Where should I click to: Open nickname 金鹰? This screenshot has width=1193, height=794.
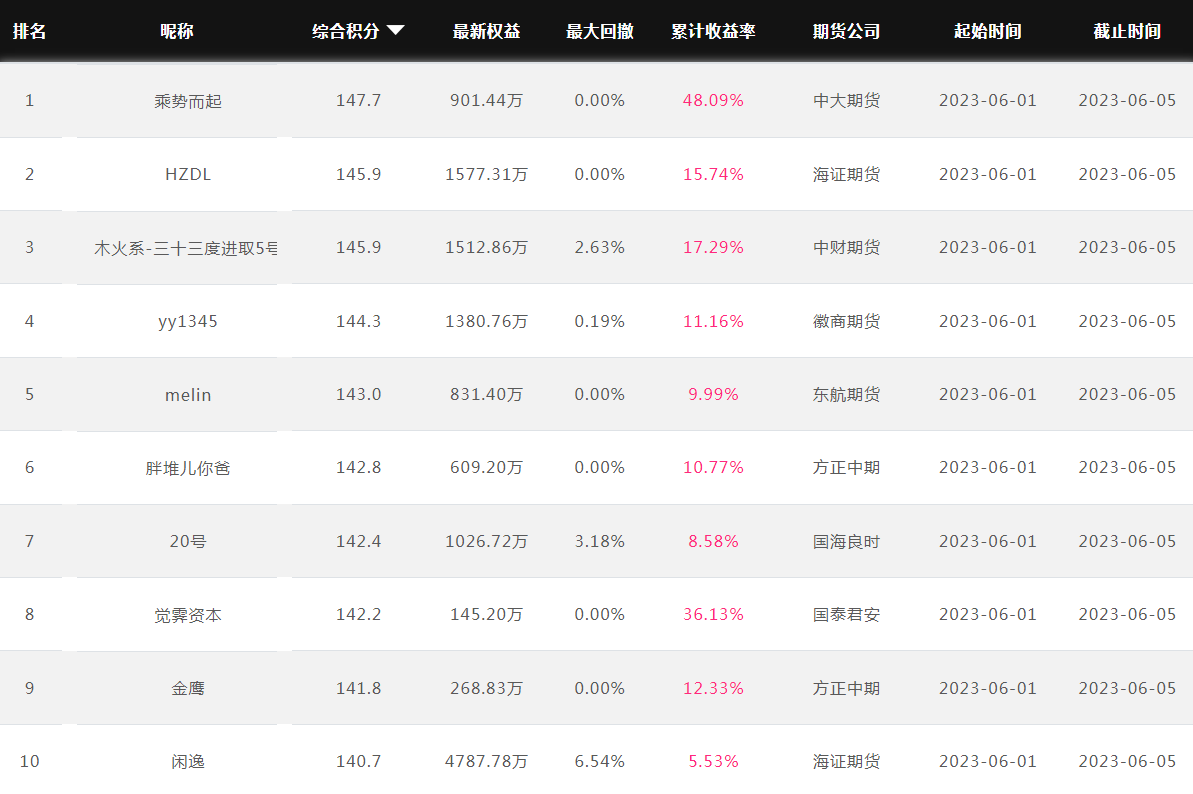pos(188,688)
